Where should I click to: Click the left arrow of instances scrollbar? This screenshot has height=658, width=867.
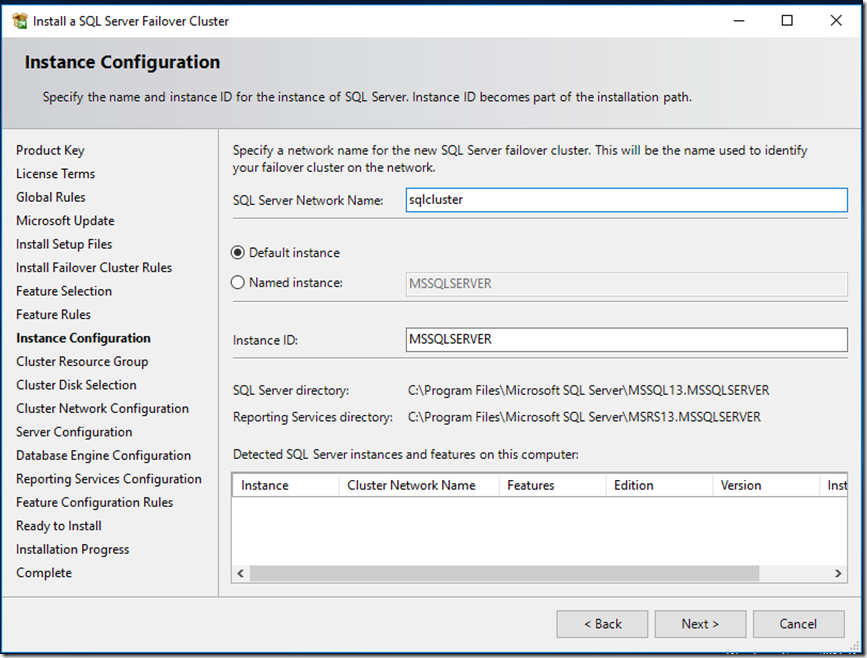[241, 573]
